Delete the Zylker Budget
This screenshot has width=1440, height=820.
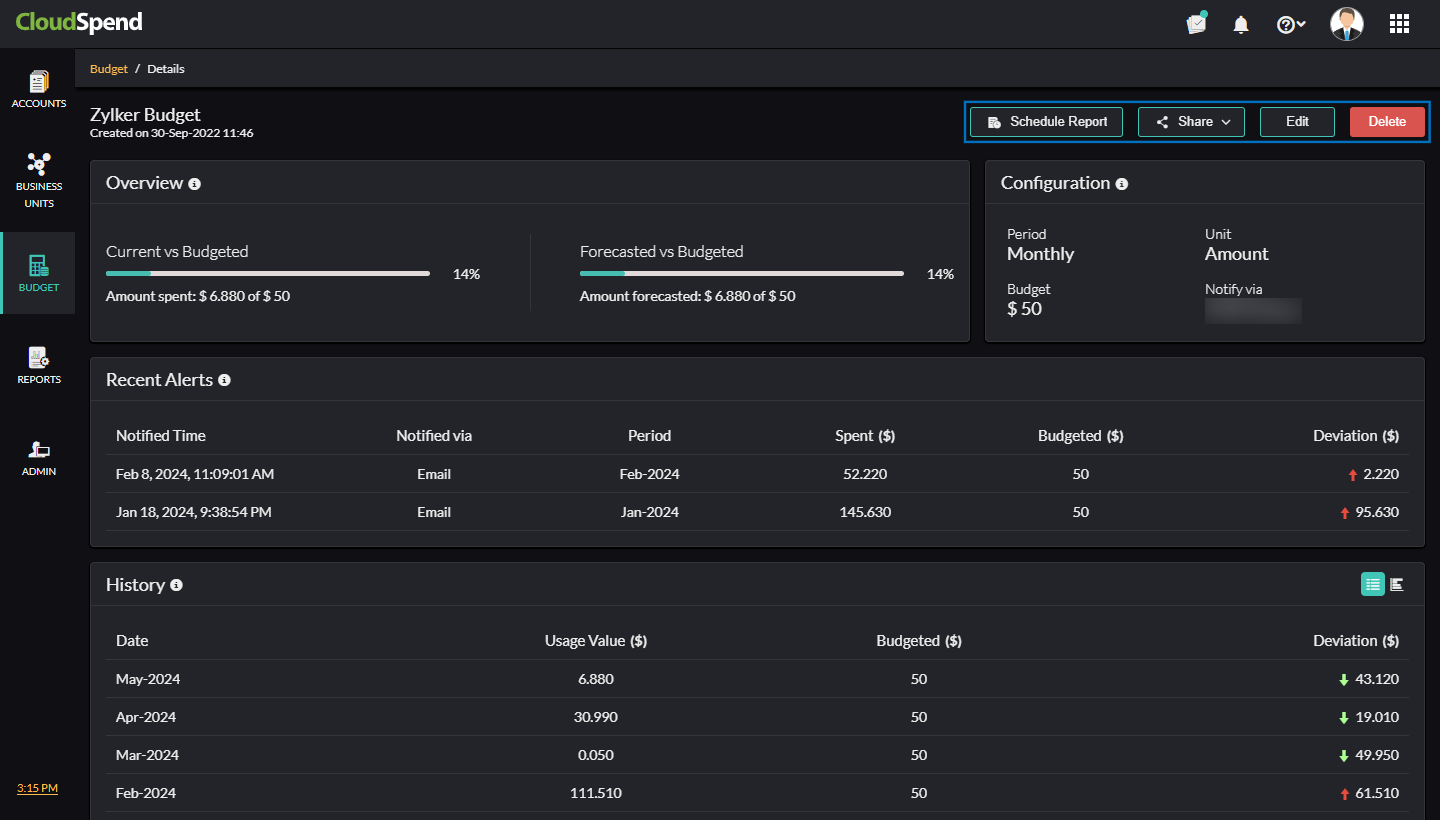click(x=1386, y=122)
